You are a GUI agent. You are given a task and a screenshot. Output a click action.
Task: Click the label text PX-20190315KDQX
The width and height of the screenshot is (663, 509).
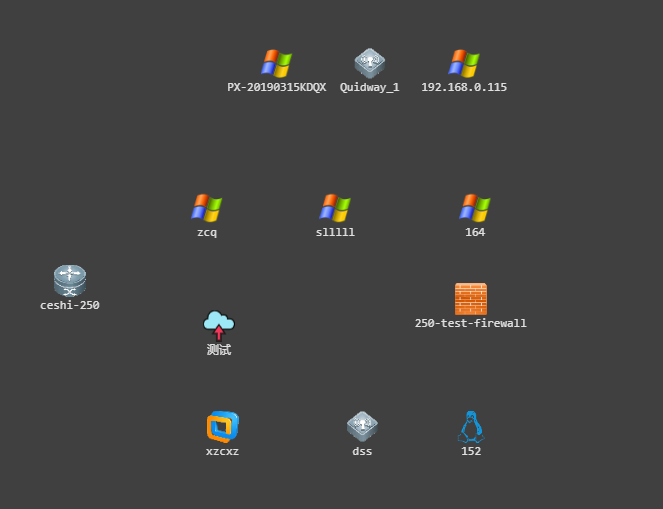pyautogui.click(x=277, y=88)
